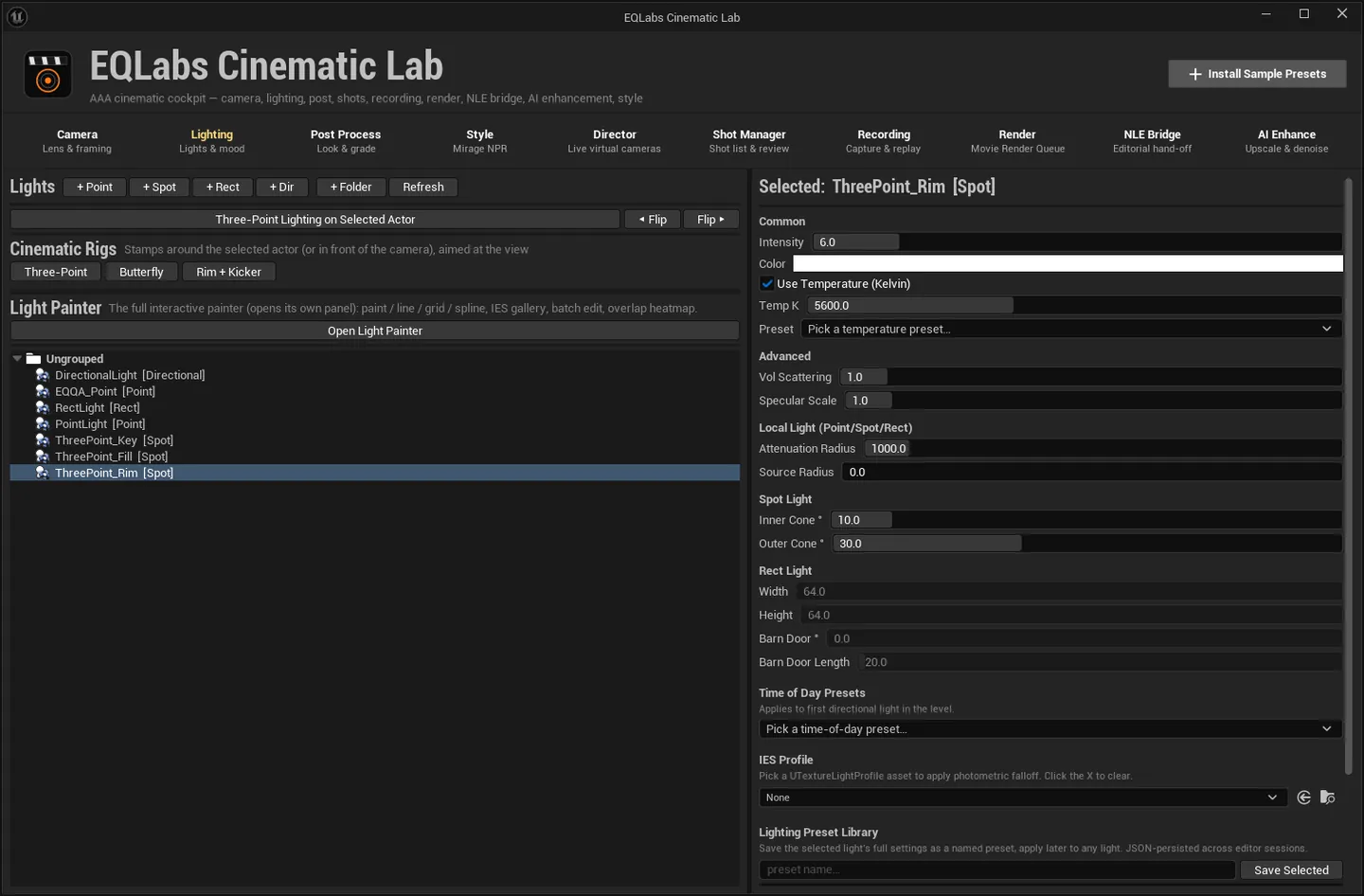The height and width of the screenshot is (896, 1364).
Task: Select the DirectionalLight light icon in list
Action: coord(43,375)
